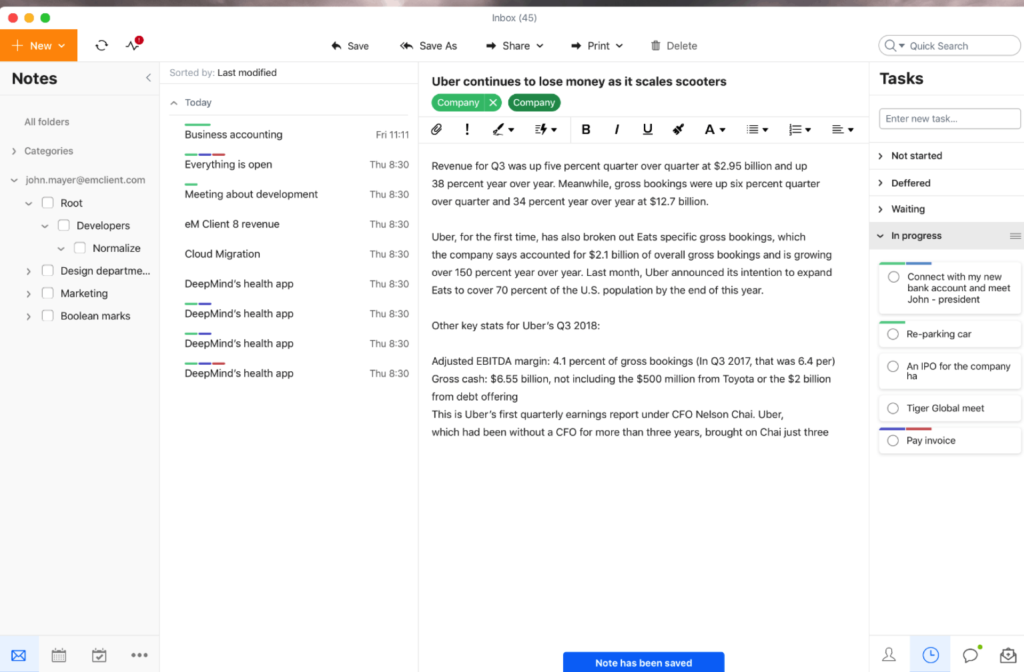The image size is (1024, 672).
Task: Show contact details person icon in sidebar
Action: 889,654
